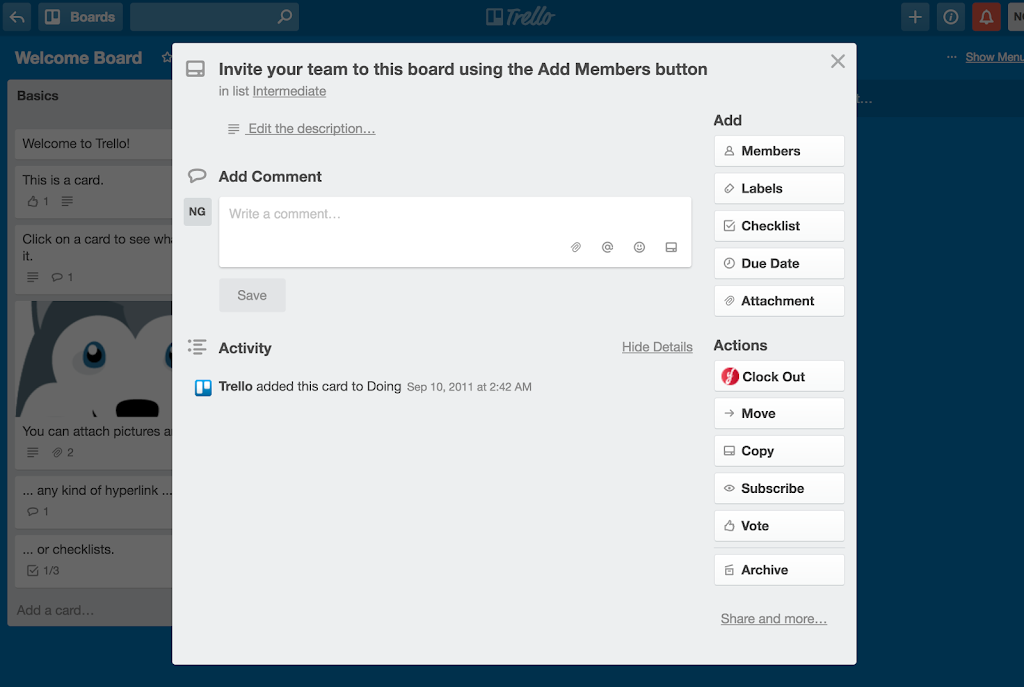Click the plus create icon
1024x687 pixels.
click(x=915, y=17)
